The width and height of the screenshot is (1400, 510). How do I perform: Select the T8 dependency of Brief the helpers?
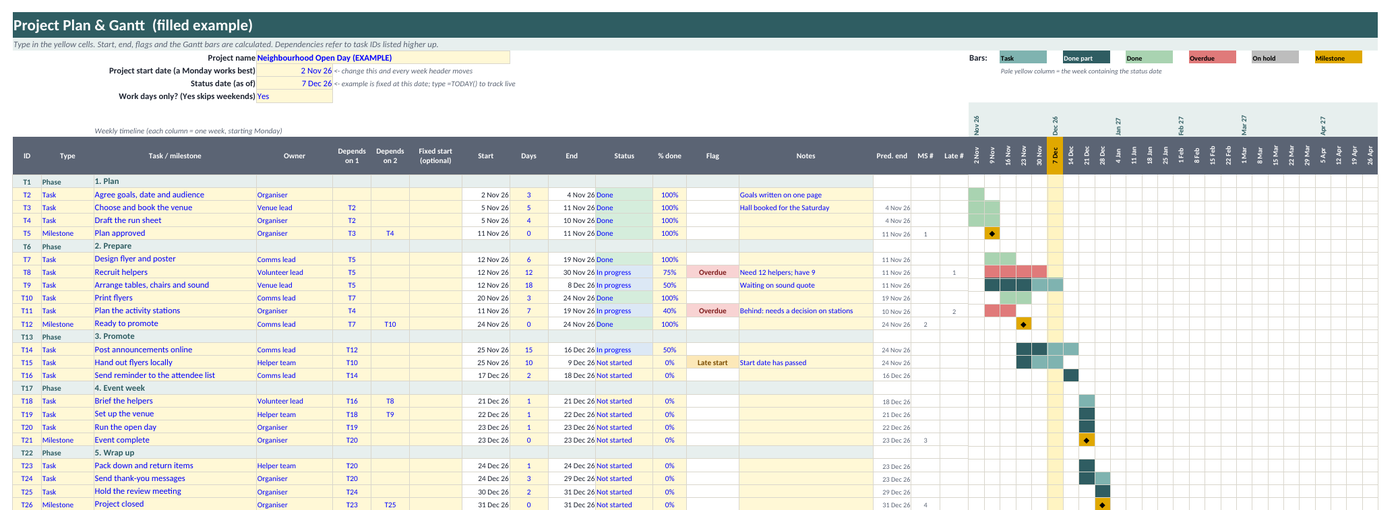tap(390, 401)
